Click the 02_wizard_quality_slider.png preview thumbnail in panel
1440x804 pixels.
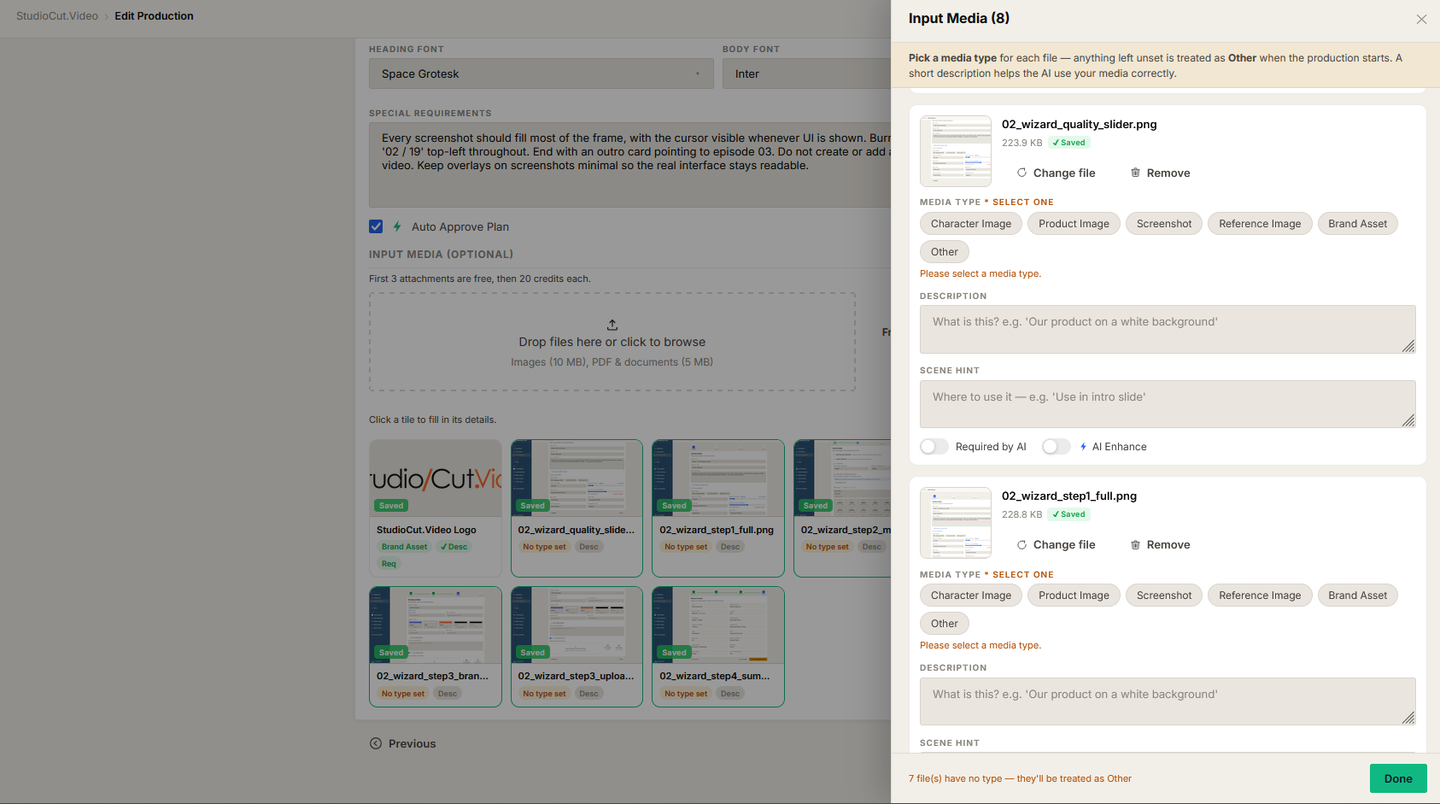coord(956,151)
